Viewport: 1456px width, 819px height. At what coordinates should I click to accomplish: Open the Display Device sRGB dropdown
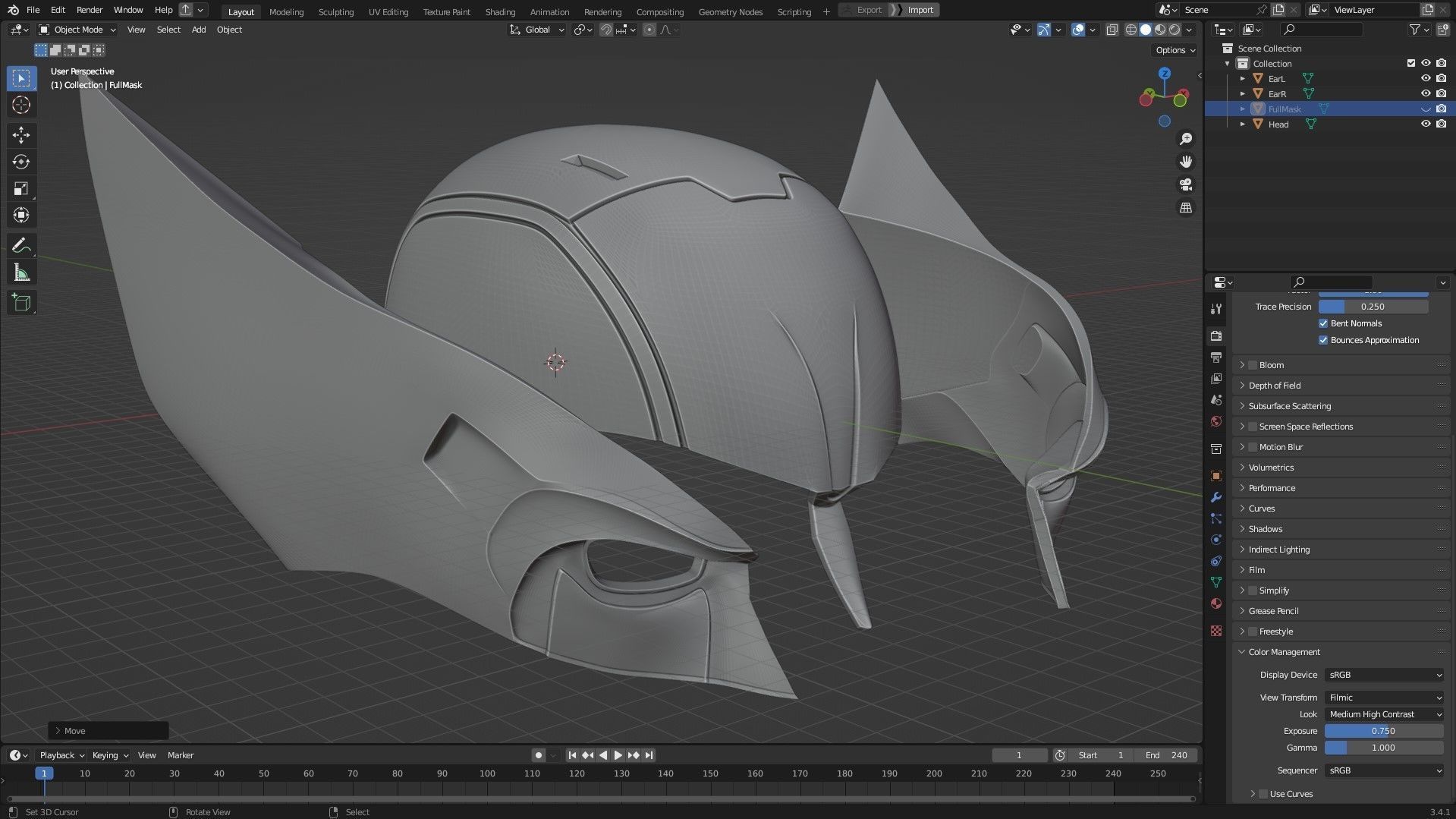(x=1384, y=675)
